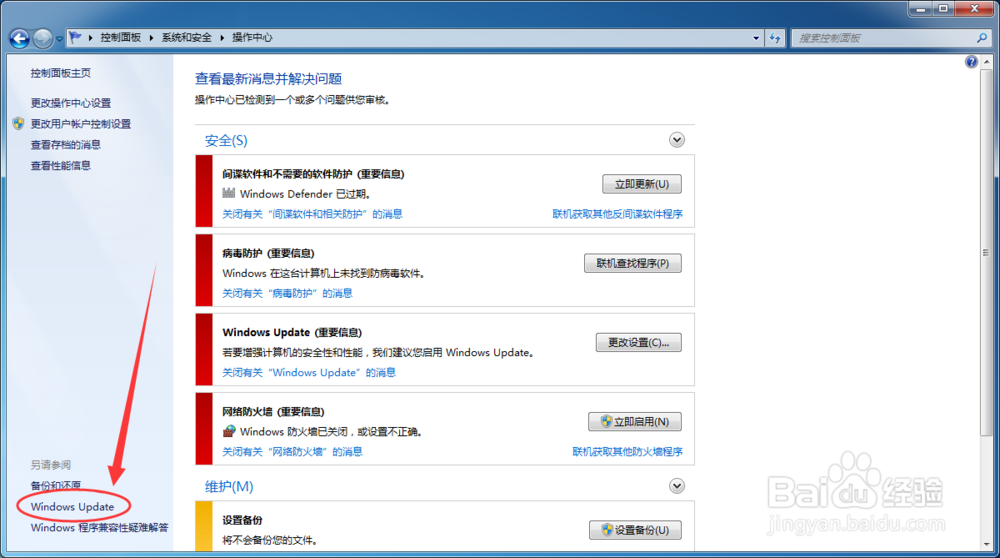Screen dimensions: 1000x558
Task: Click the 网络防火墙 (重要信息) title
Action: [x=274, y=411]
